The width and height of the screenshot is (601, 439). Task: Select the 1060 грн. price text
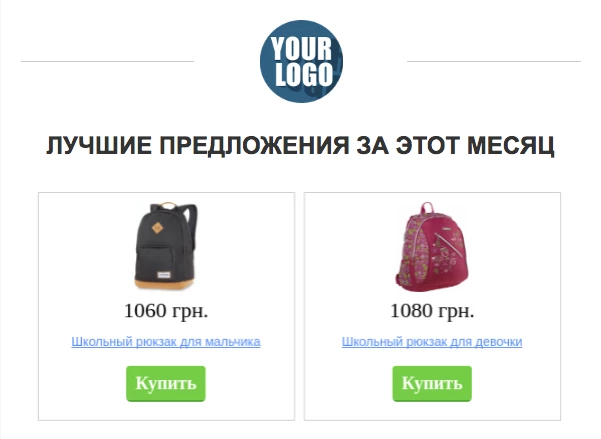166,311
